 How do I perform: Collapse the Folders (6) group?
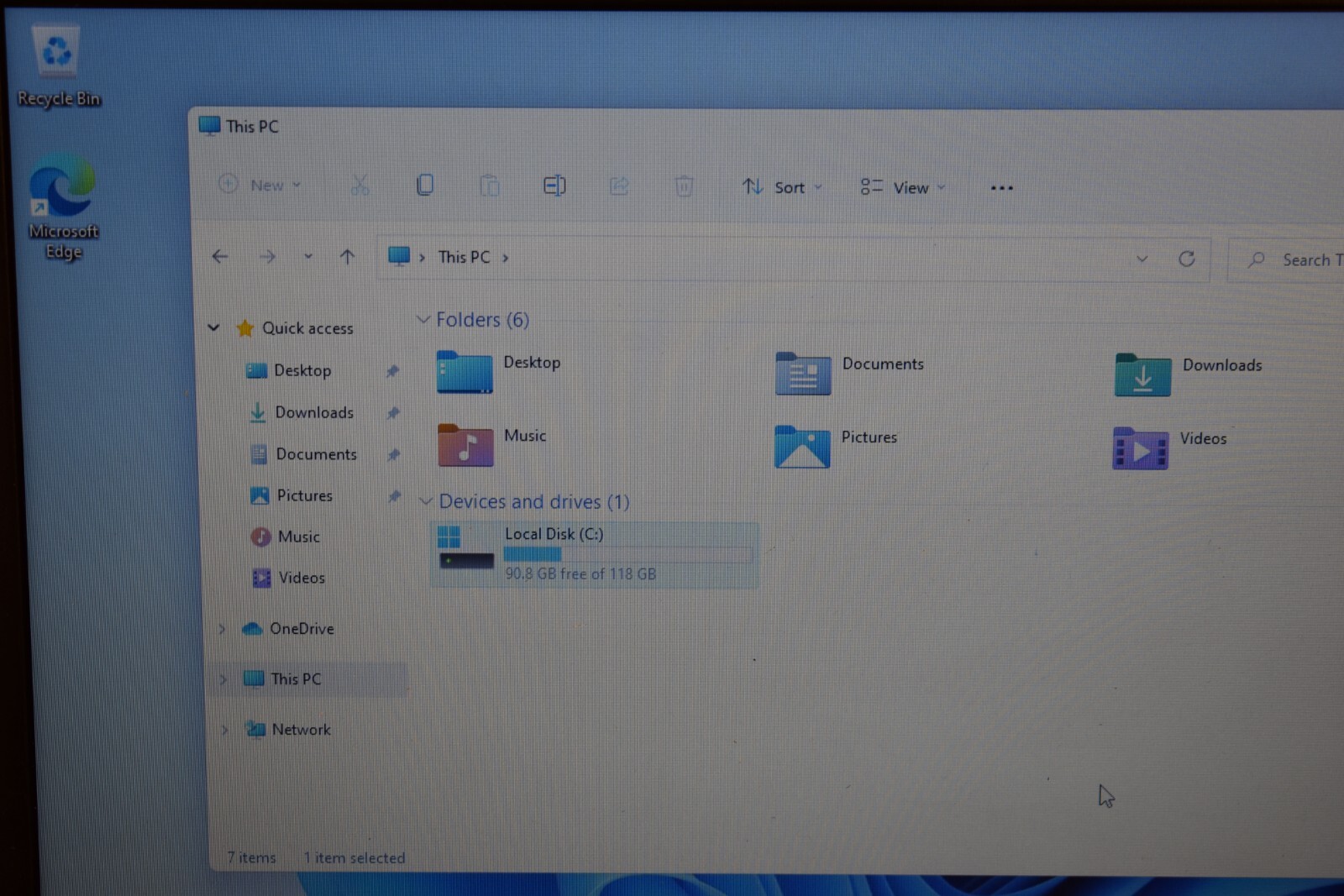[423, 319]
